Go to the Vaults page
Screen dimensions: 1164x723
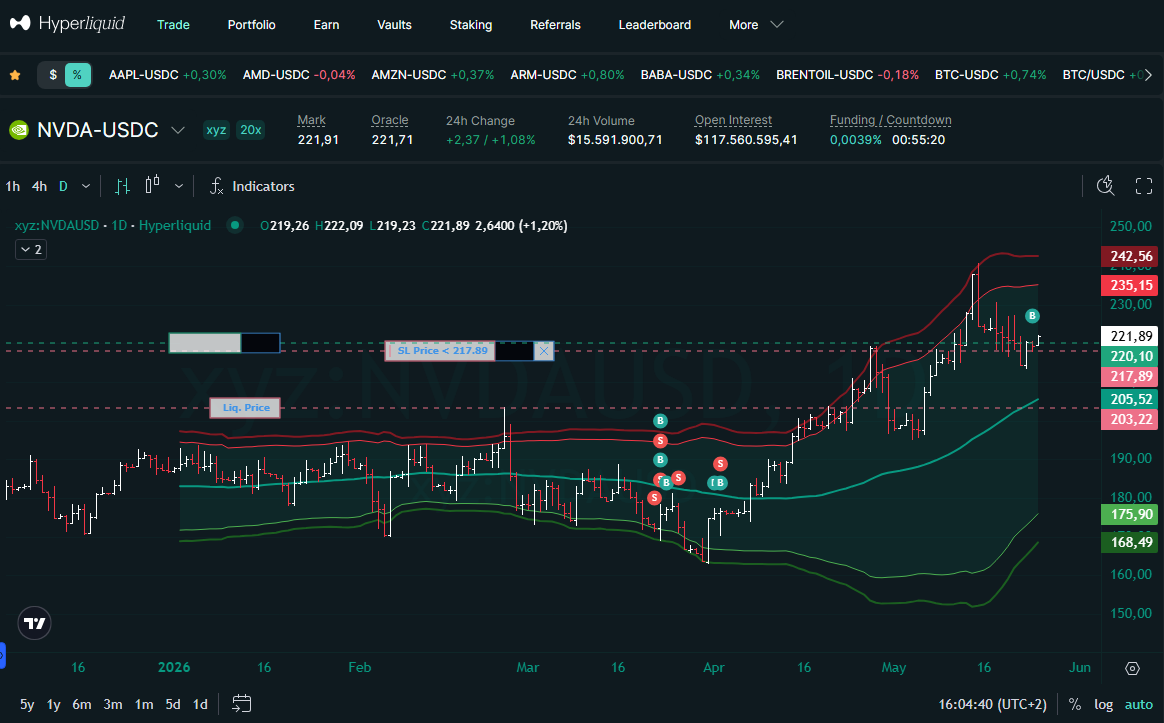[394, 24]
